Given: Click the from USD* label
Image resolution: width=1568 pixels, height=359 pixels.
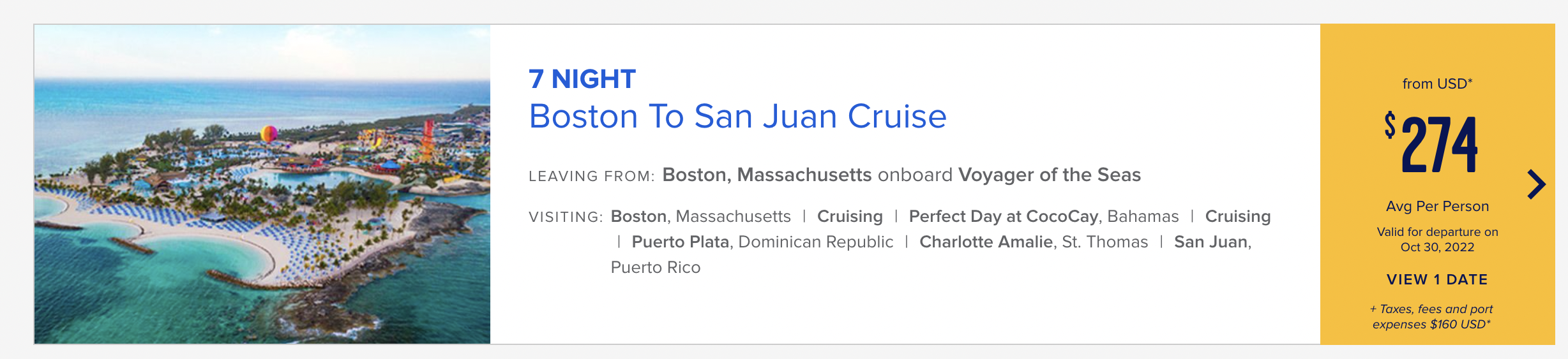Looking at the screenshot, I should [x=1437, y=84].
